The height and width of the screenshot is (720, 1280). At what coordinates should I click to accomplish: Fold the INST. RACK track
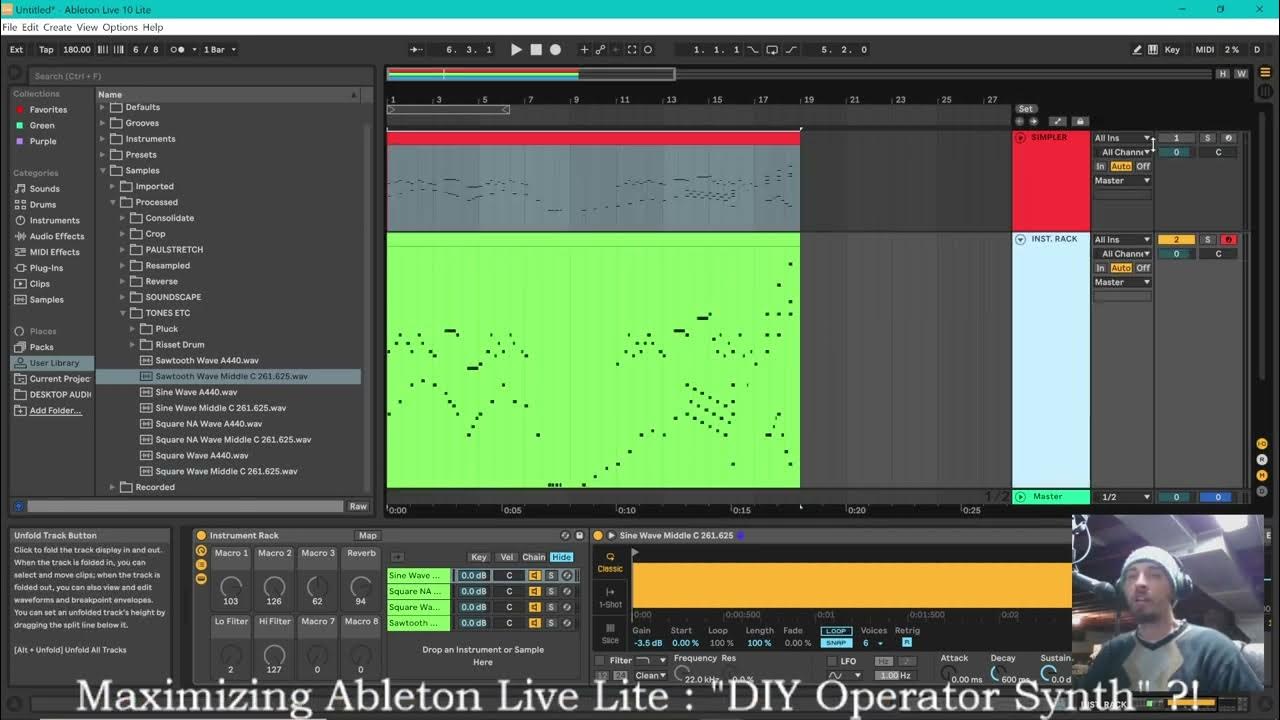coord(1020,239)
